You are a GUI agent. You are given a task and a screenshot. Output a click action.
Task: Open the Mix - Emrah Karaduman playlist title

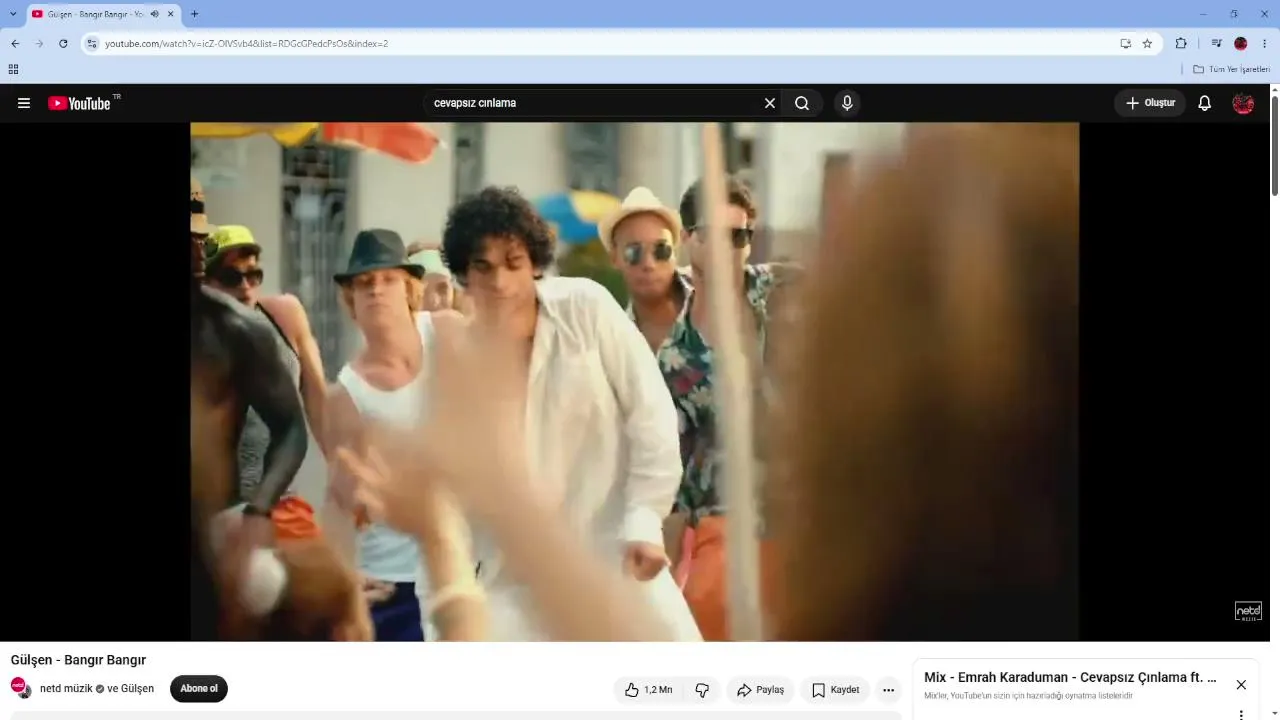click(1070, 678)
